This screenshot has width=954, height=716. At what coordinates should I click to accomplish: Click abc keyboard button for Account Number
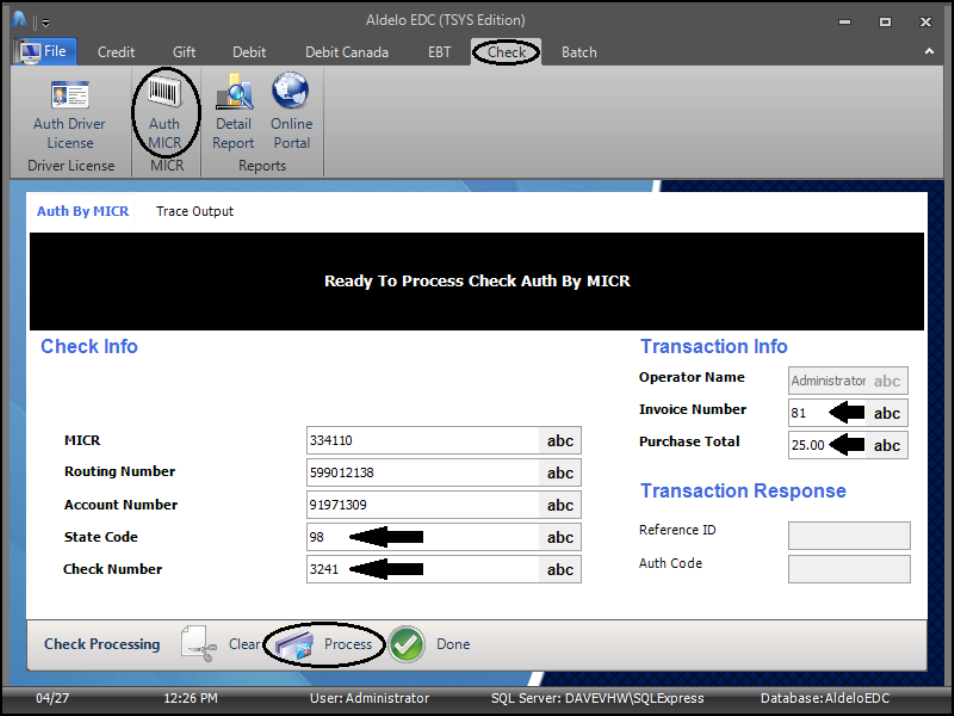(x=560, y=505)
